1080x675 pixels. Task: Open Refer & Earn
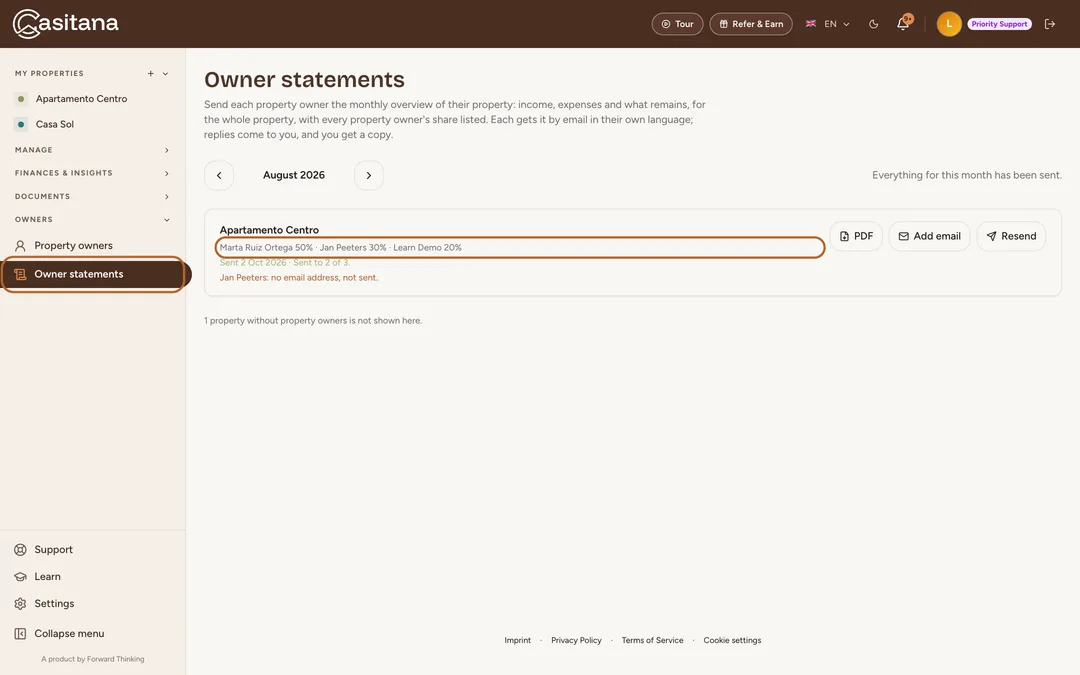coord(751,24)
